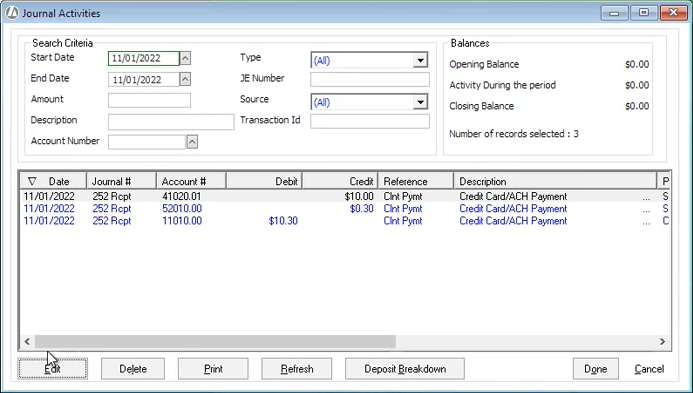Sort by Description column header
This screenshot has height=393, width=693.
(555, 181)
